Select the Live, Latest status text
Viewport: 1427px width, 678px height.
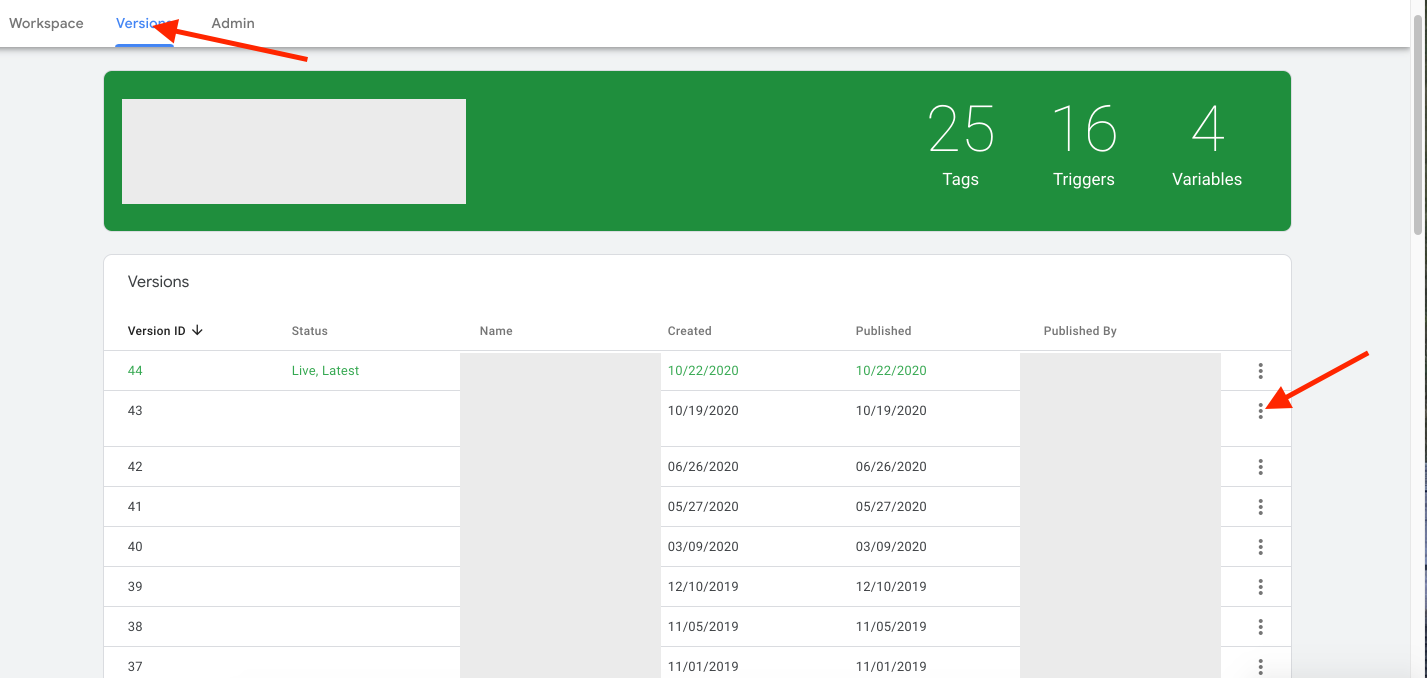325,371
